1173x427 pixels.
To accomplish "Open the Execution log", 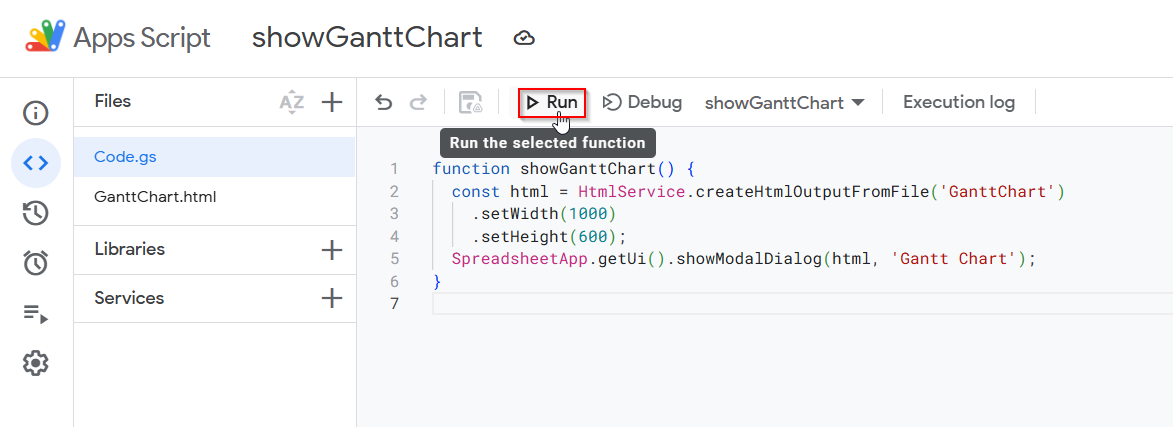I will [x=959, y=102].
